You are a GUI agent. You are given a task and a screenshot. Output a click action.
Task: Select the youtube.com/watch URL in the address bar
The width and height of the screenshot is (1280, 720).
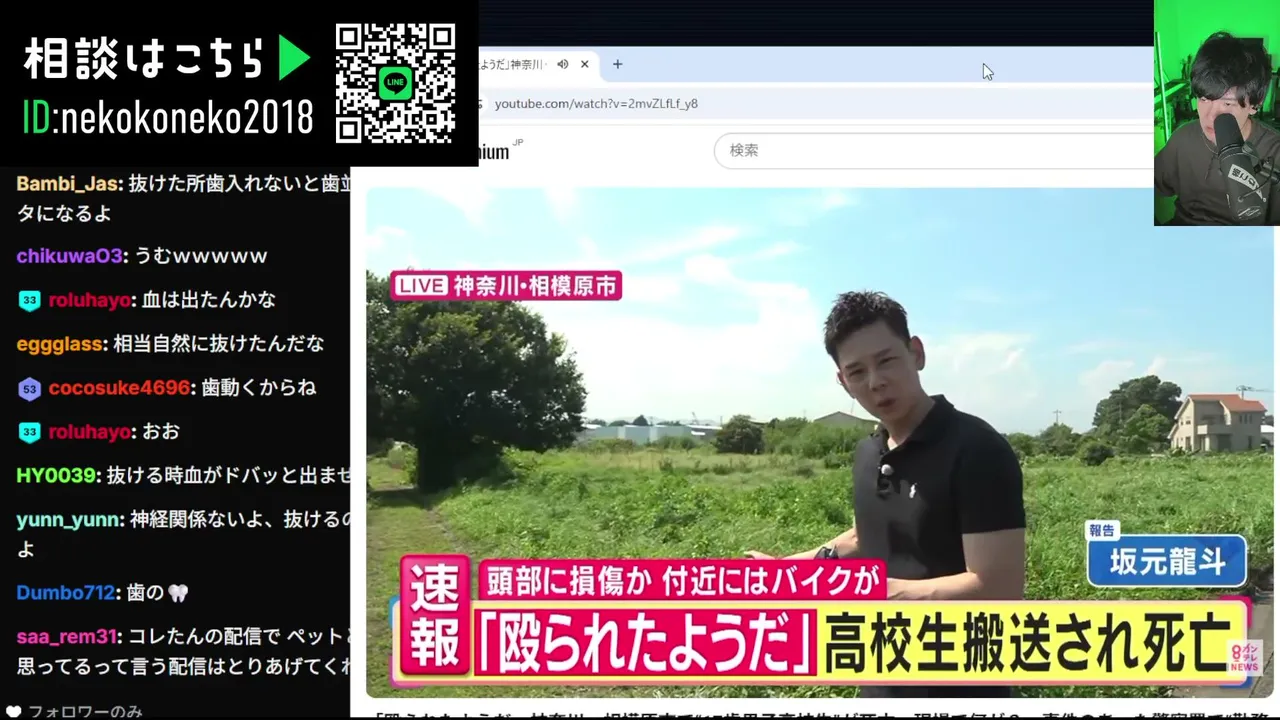[x=596, y=103]
